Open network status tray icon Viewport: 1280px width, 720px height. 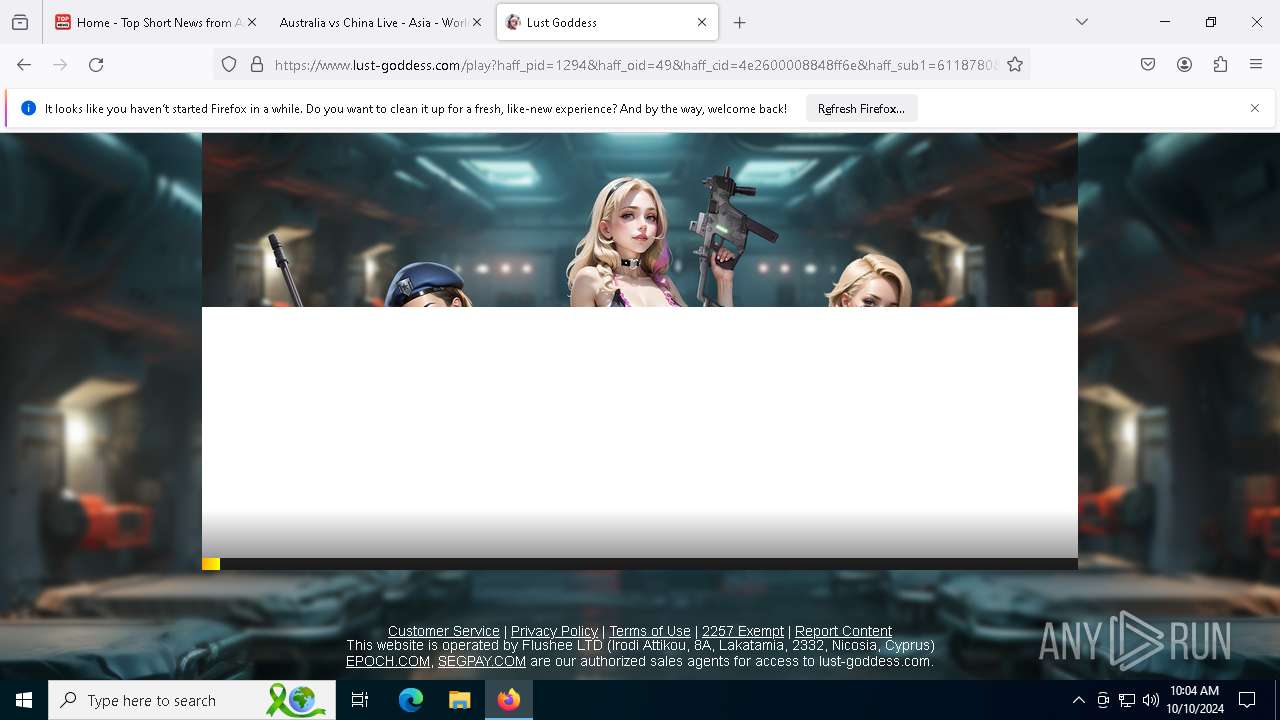tap(1127, 700)
